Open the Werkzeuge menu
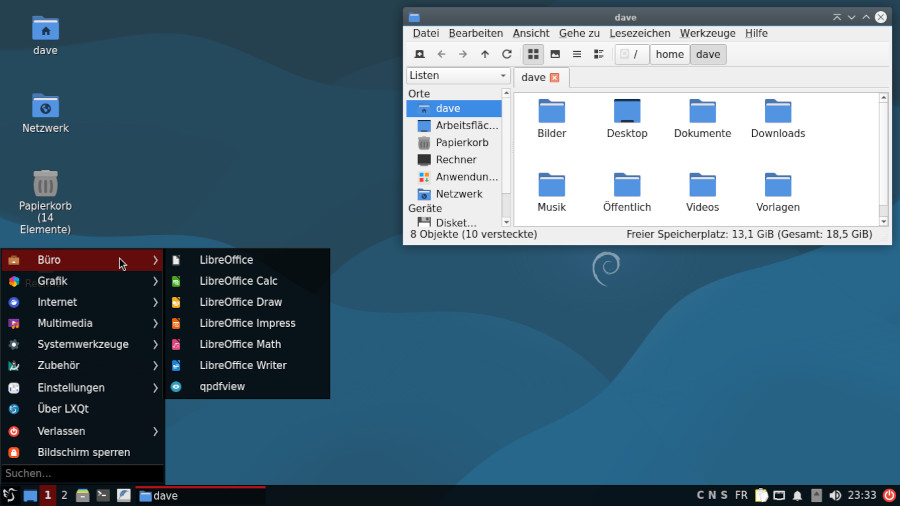This screenshot has width=900, height=506. [x=707, y=33]
